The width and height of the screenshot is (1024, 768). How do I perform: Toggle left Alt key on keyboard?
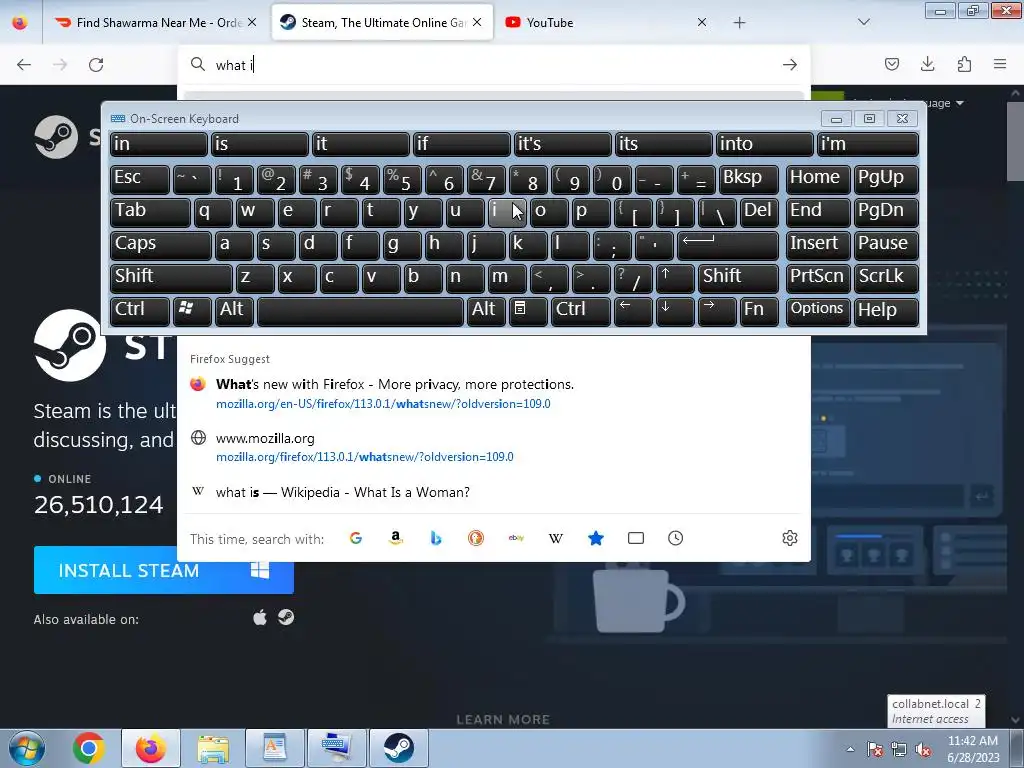(x=234, y=310)
